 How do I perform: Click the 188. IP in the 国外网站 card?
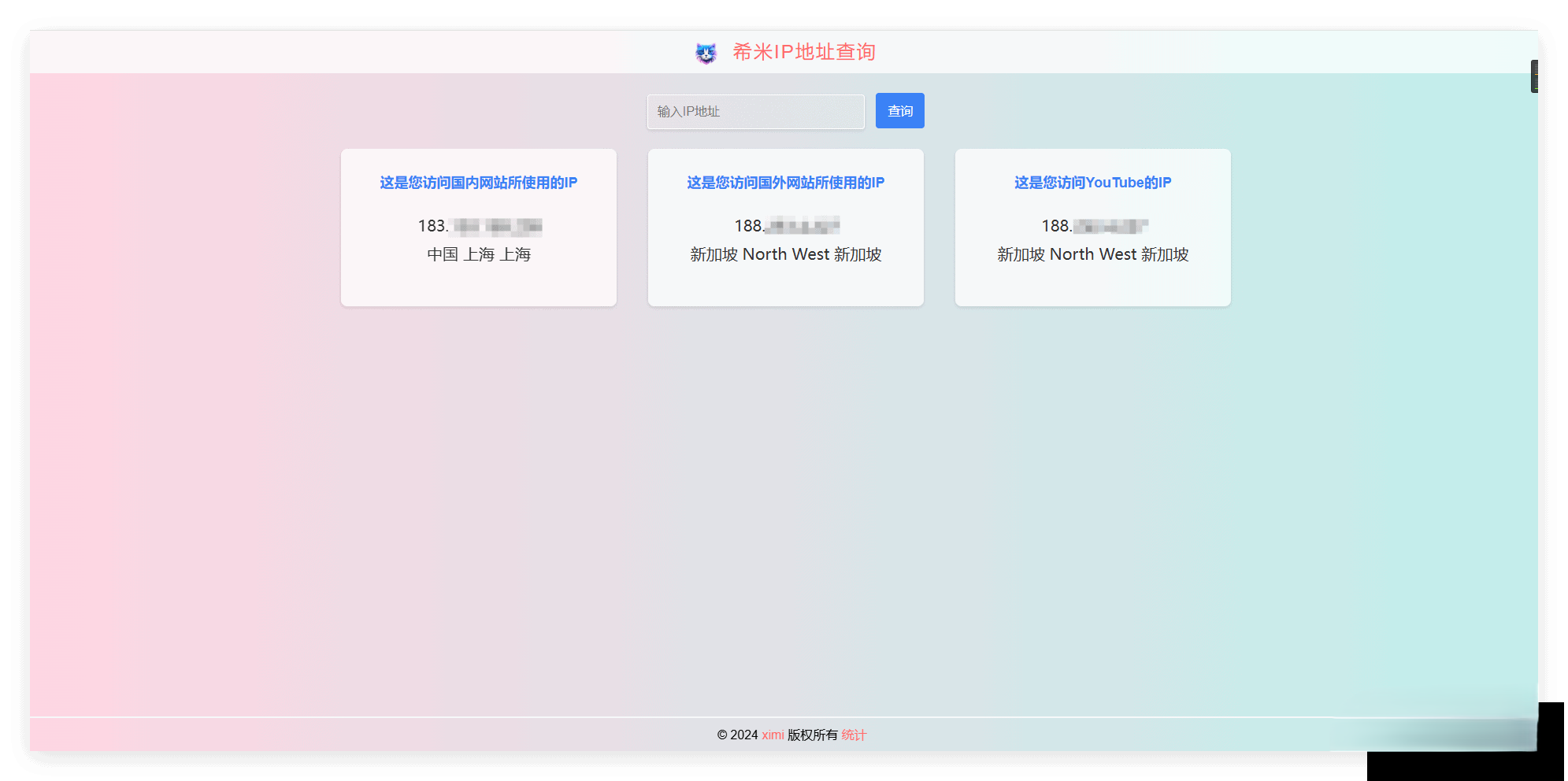click(787, 226)
